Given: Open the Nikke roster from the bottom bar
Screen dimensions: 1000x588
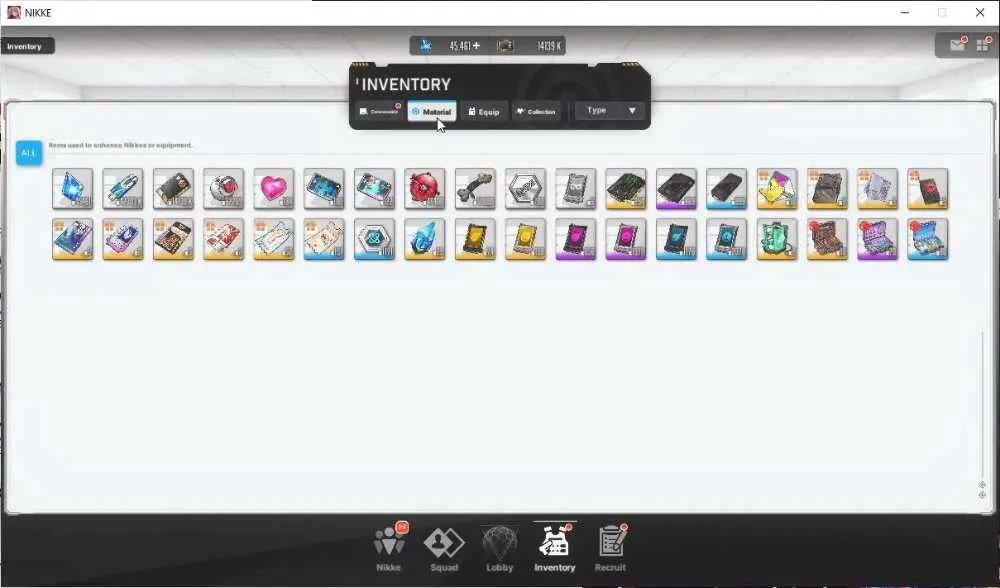Looking at the screenshot, I should coord(388,548).
